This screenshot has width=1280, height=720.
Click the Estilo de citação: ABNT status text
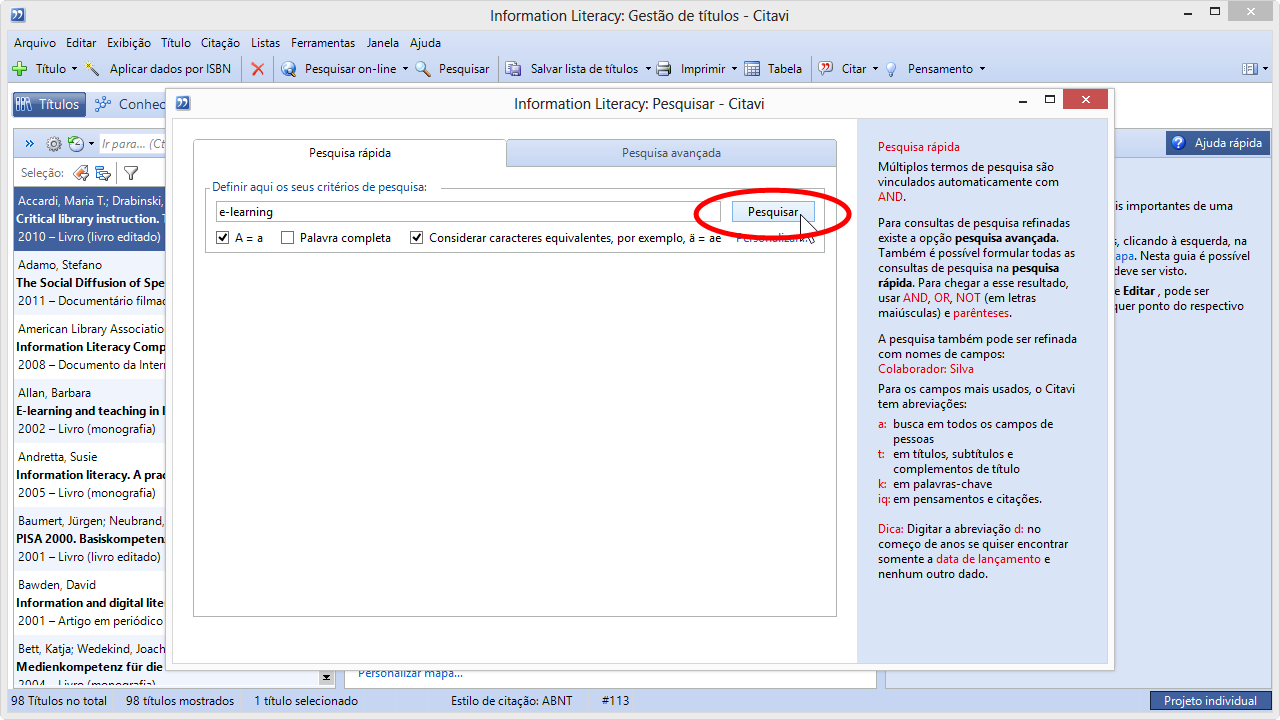pos(512,701)
